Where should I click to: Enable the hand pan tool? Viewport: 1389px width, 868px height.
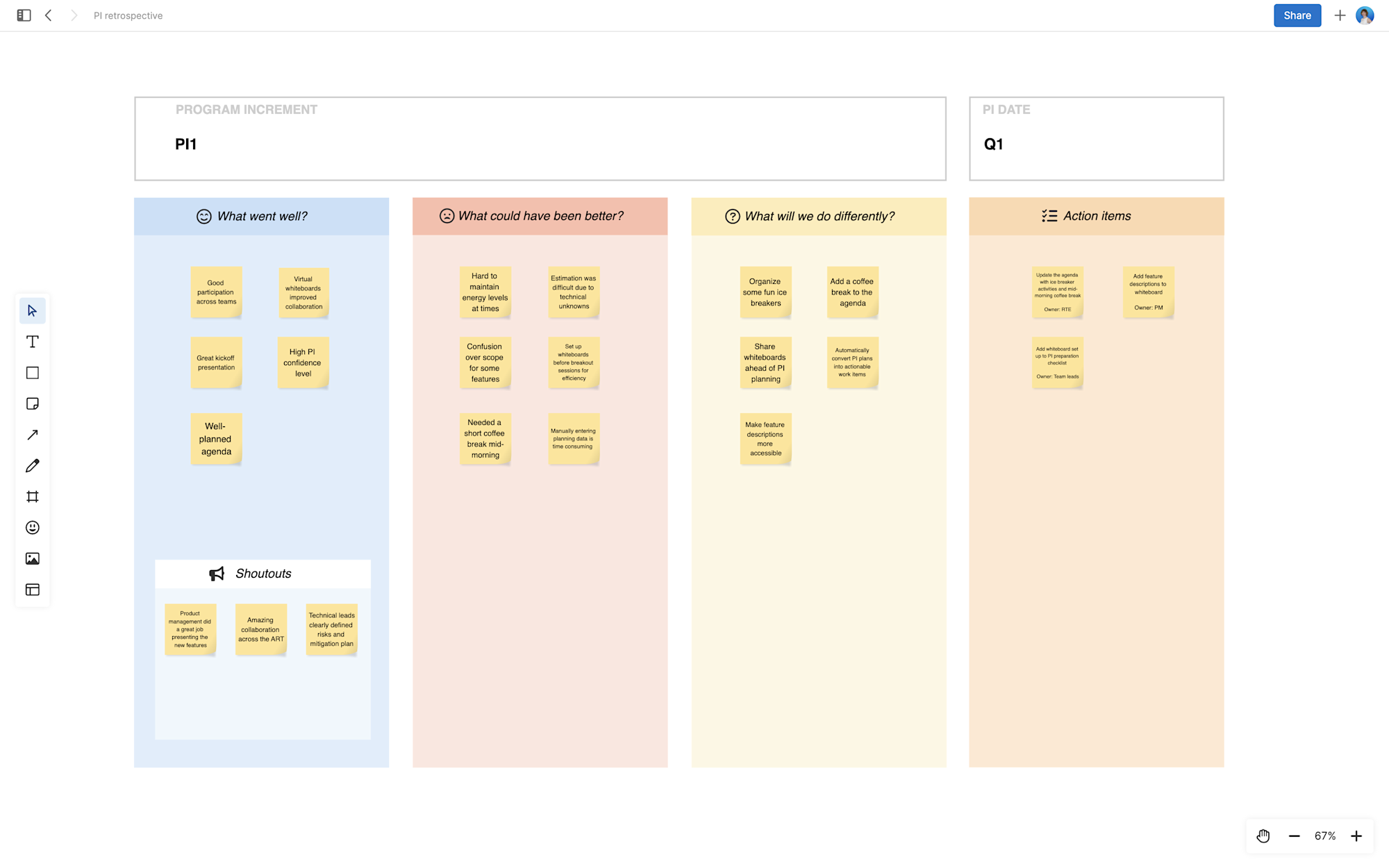click(x=1263, y=836)
